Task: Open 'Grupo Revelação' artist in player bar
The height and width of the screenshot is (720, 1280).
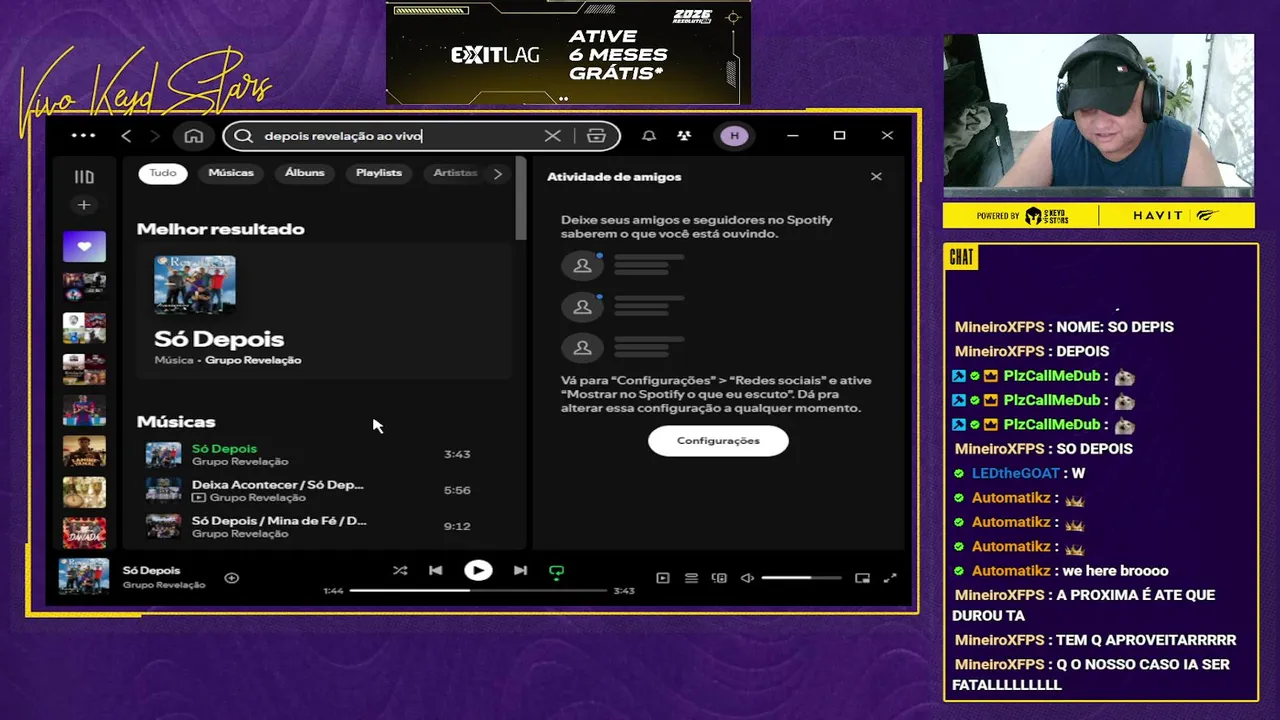Action: tap(164, 585)
